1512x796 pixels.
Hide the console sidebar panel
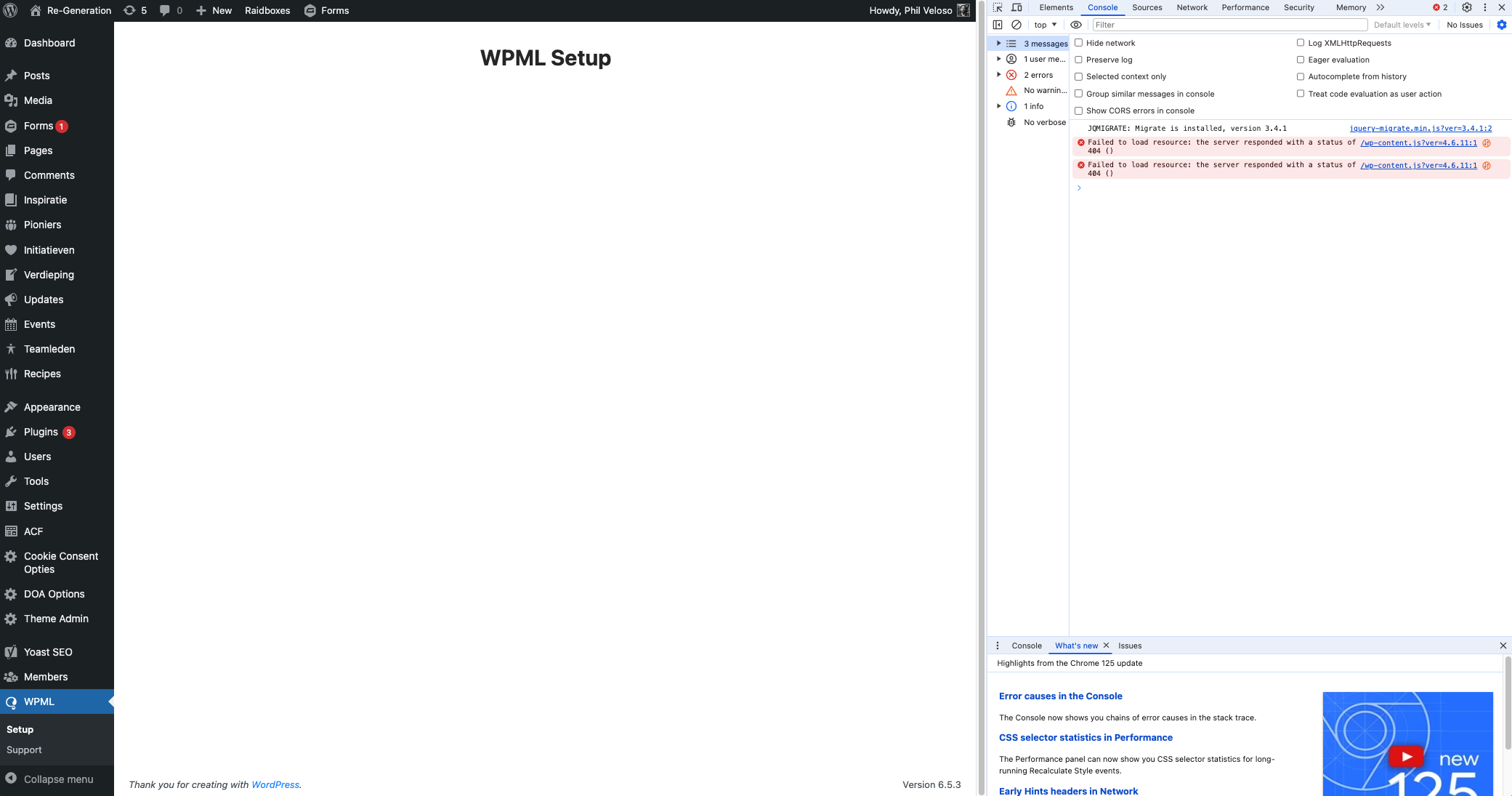(998, 25)
